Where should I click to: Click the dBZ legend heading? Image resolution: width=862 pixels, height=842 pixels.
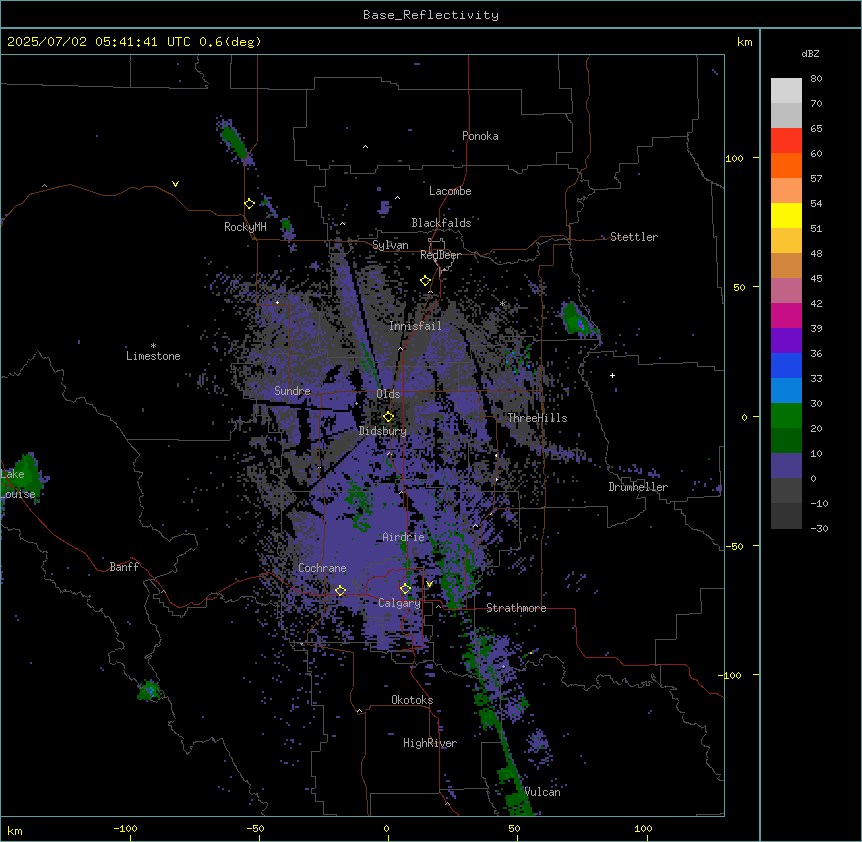810,53
